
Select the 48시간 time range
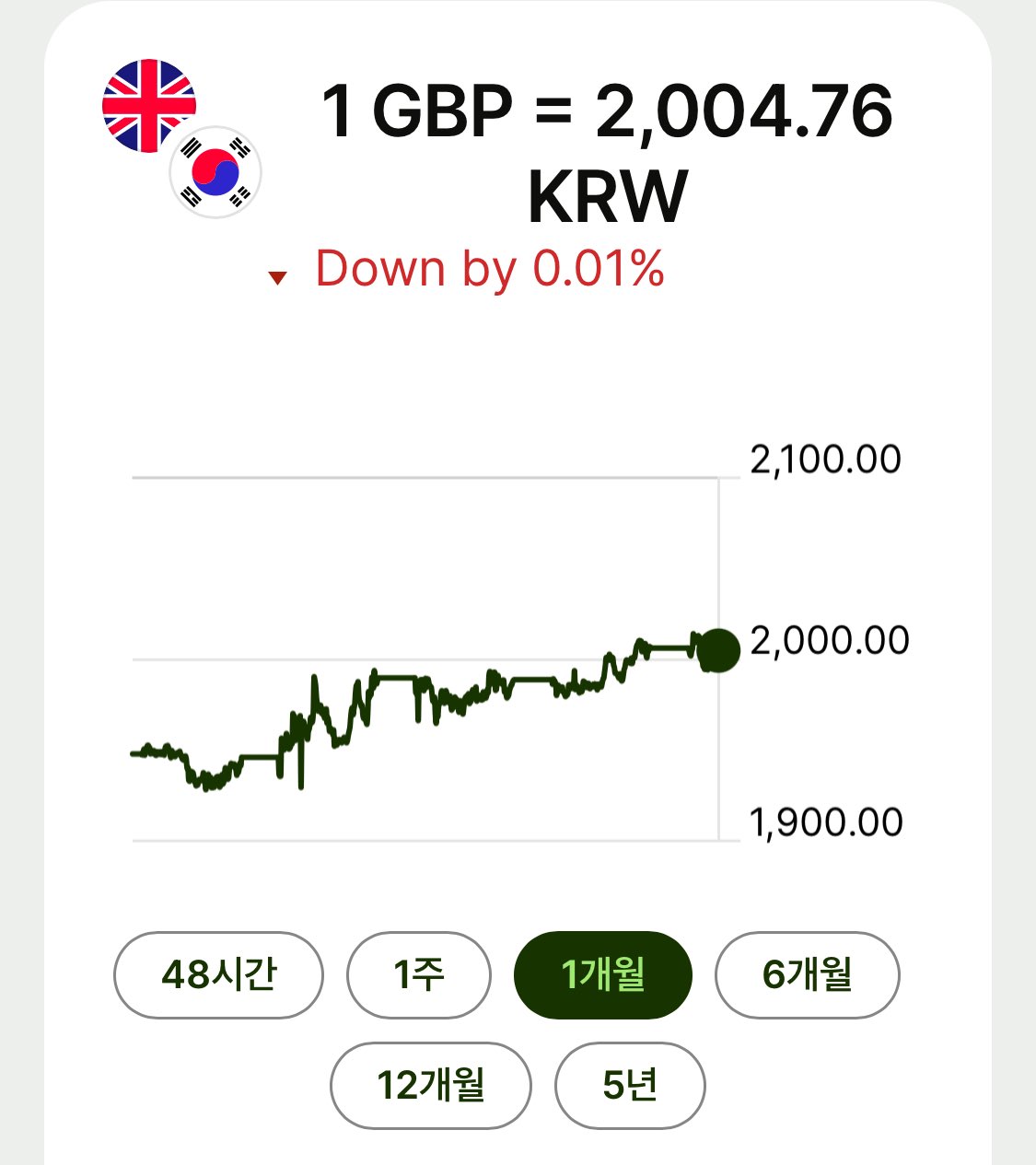tap(218, 974)
